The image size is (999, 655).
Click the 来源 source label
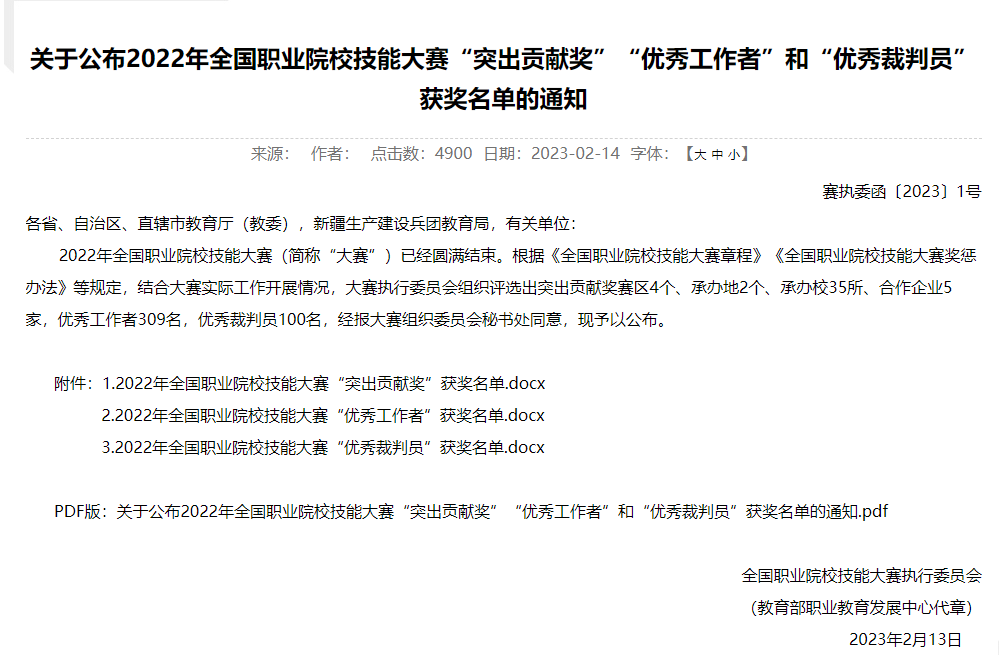point(269,154)
